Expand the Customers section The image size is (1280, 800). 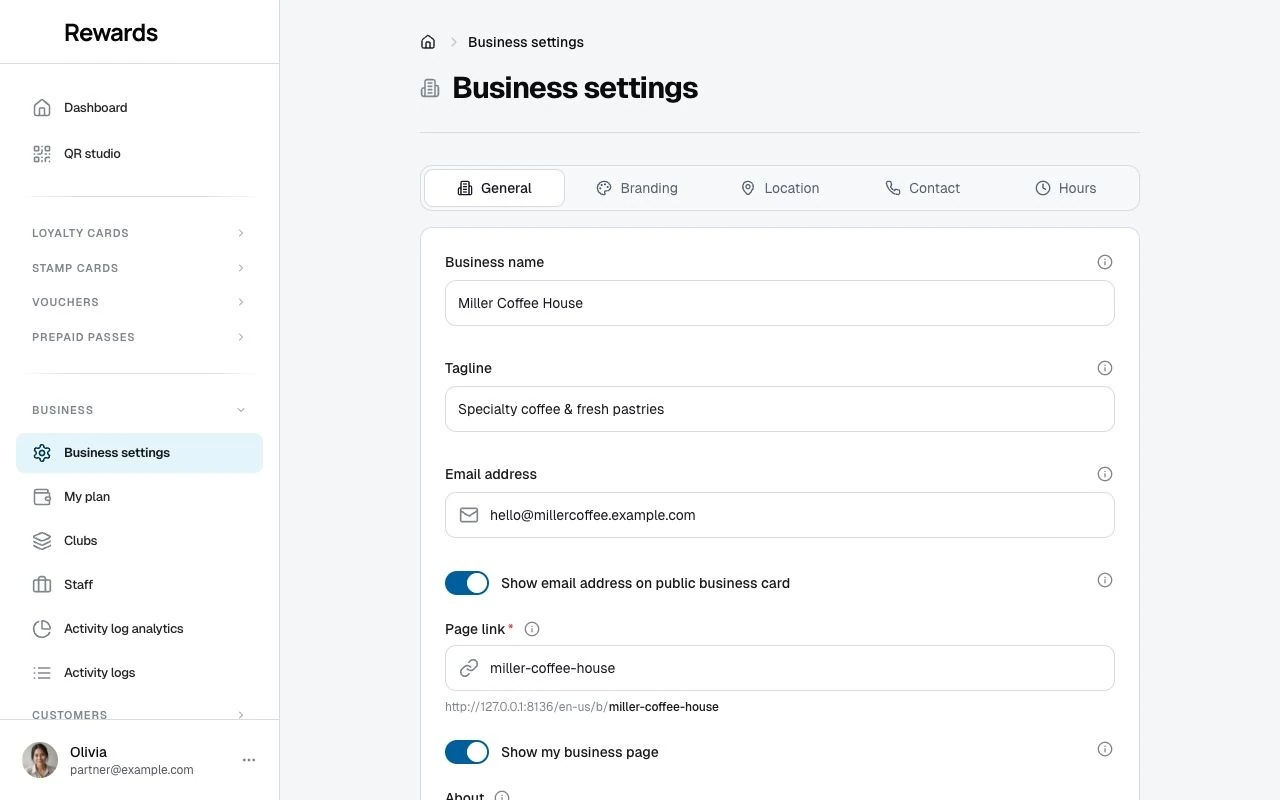coord(139,715)
